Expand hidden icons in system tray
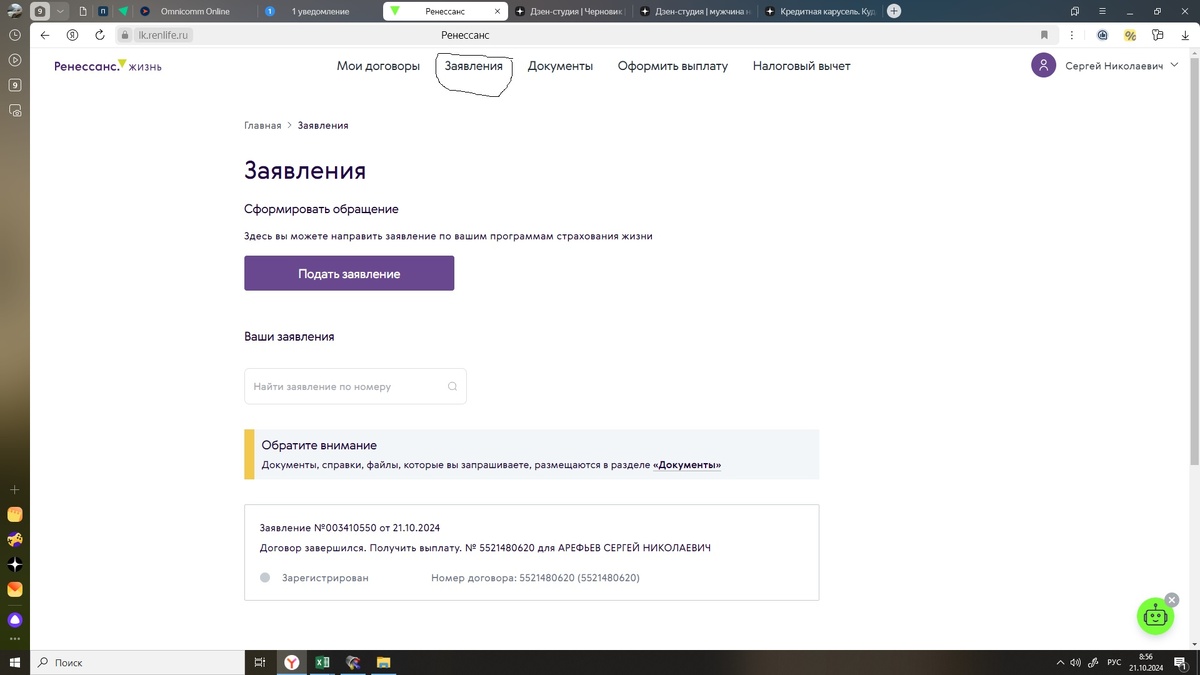This screenshot has height=675, width=1200. [1059, 662]
